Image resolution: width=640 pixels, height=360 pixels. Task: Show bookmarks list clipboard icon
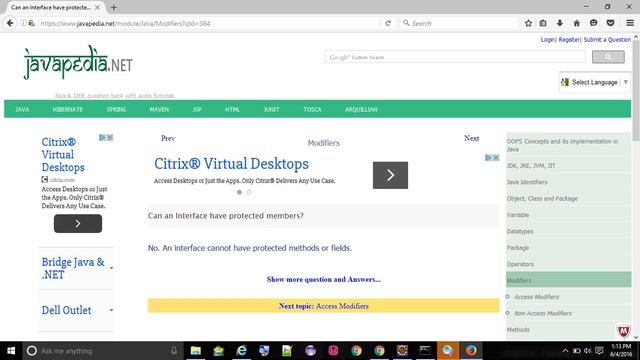coord(543,23)
